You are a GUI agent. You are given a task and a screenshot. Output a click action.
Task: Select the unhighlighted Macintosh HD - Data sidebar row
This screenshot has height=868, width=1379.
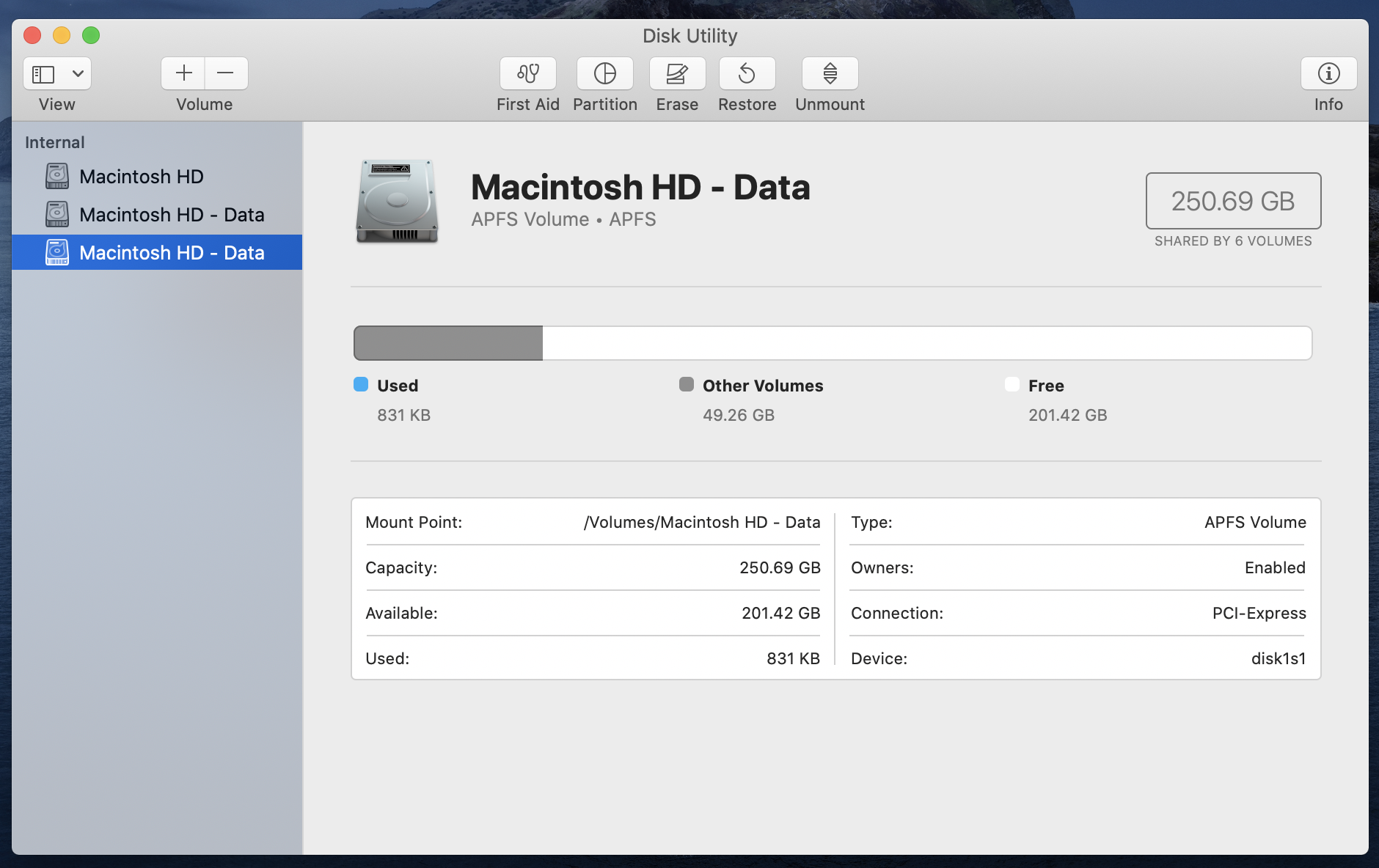coord(157,214)
